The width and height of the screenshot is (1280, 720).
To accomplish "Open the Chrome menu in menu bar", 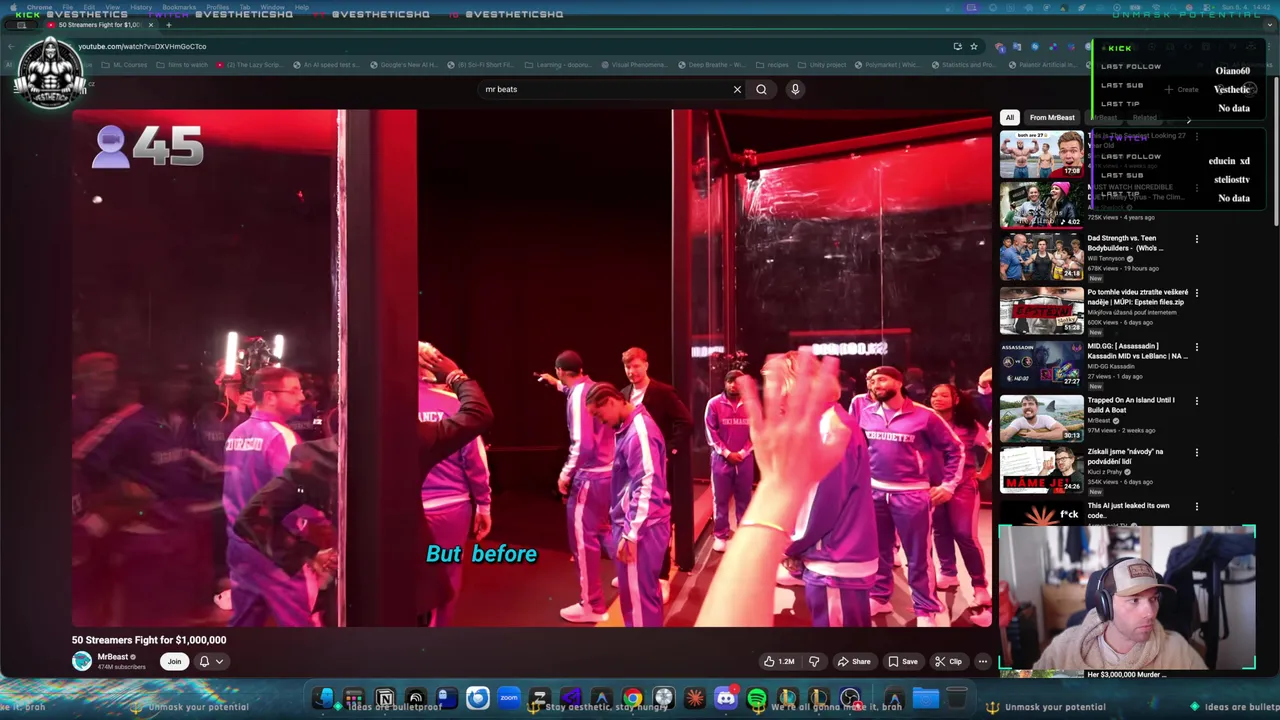I will click(39, 7).
